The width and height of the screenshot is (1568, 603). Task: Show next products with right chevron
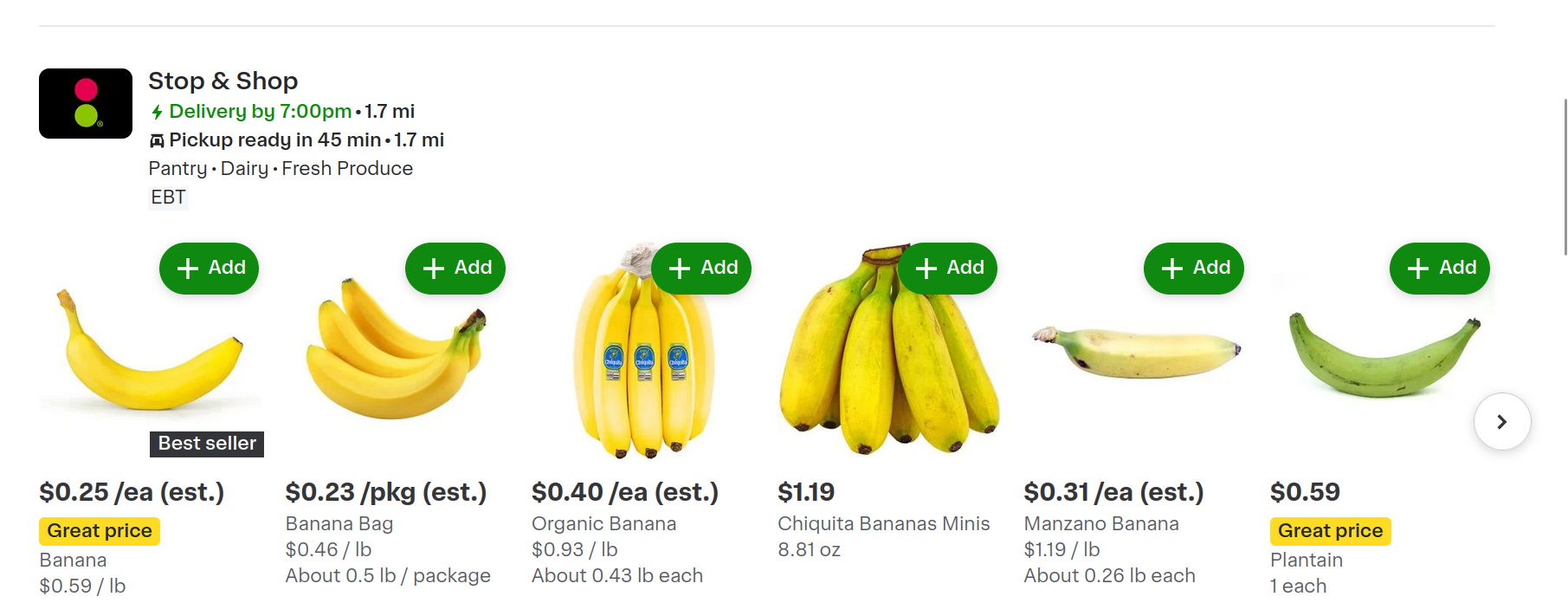point(1502,422)
